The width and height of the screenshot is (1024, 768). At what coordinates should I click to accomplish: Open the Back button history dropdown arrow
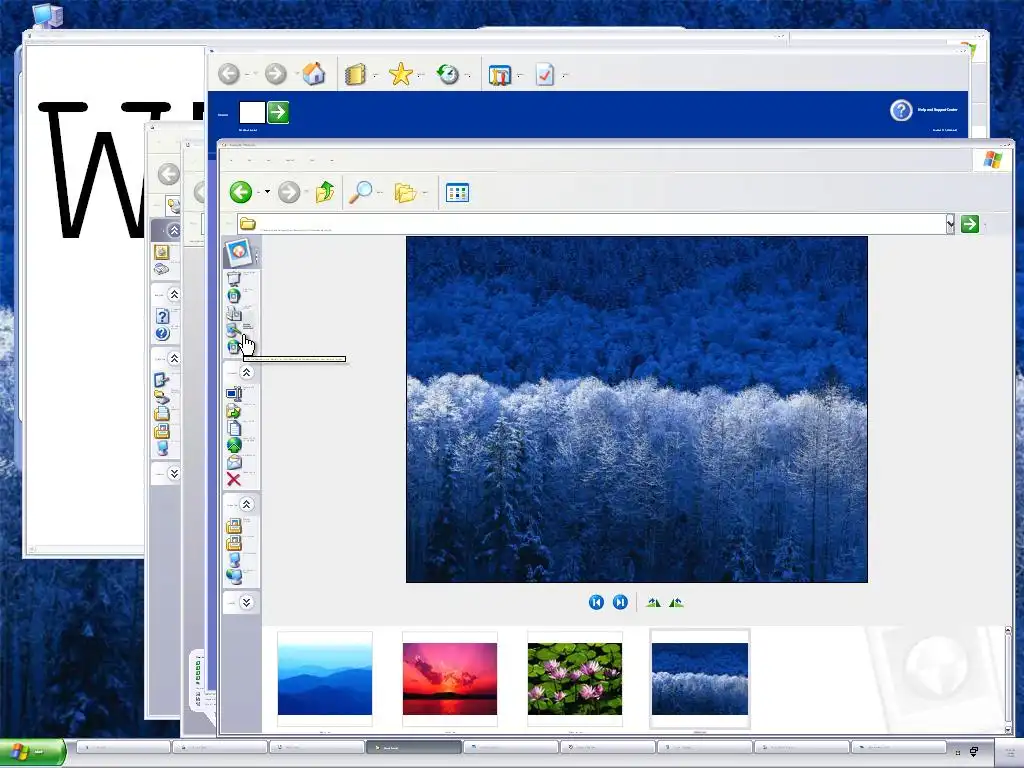[266, 192]
